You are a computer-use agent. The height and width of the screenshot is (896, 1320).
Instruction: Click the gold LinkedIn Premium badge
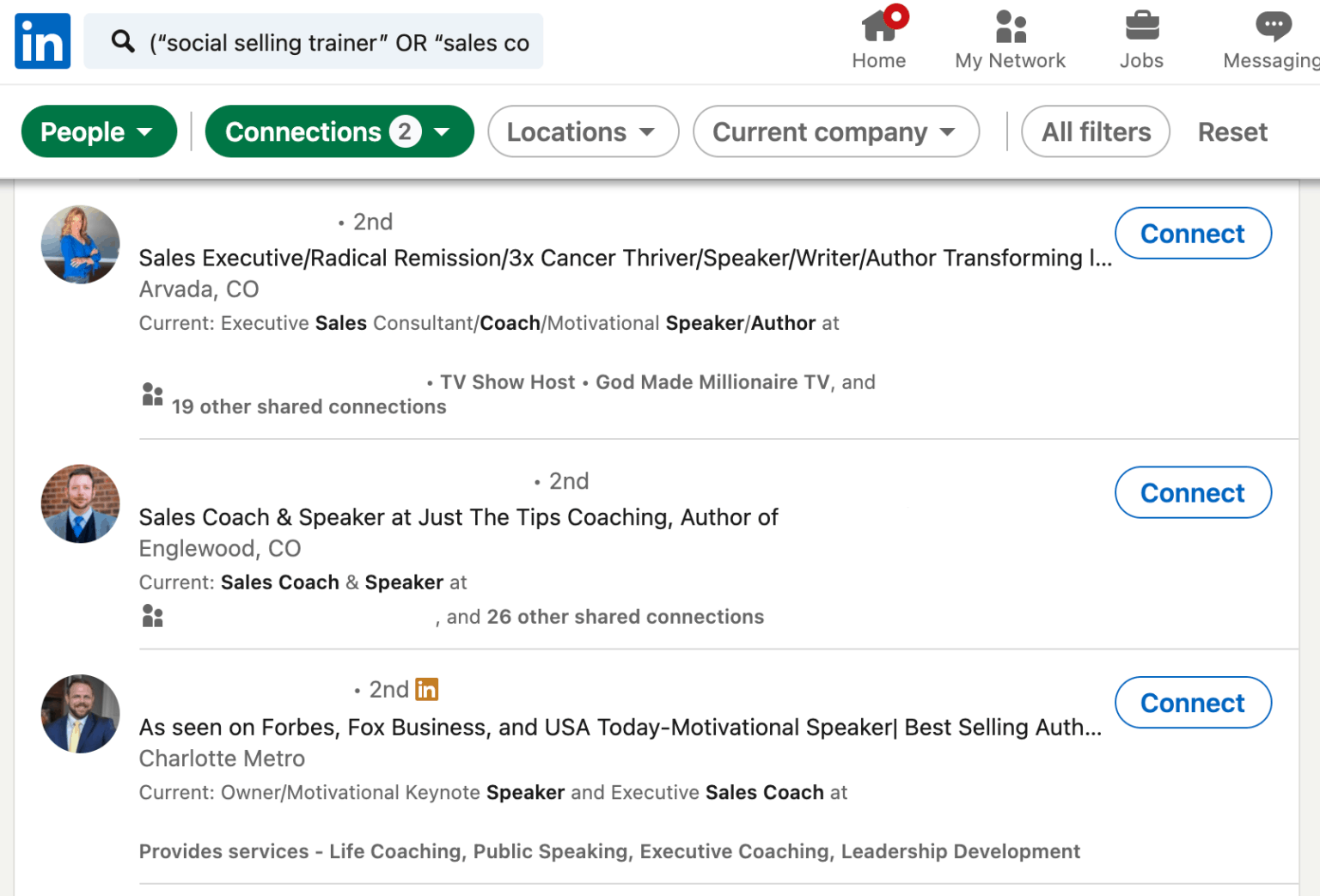tap(427, 689)
